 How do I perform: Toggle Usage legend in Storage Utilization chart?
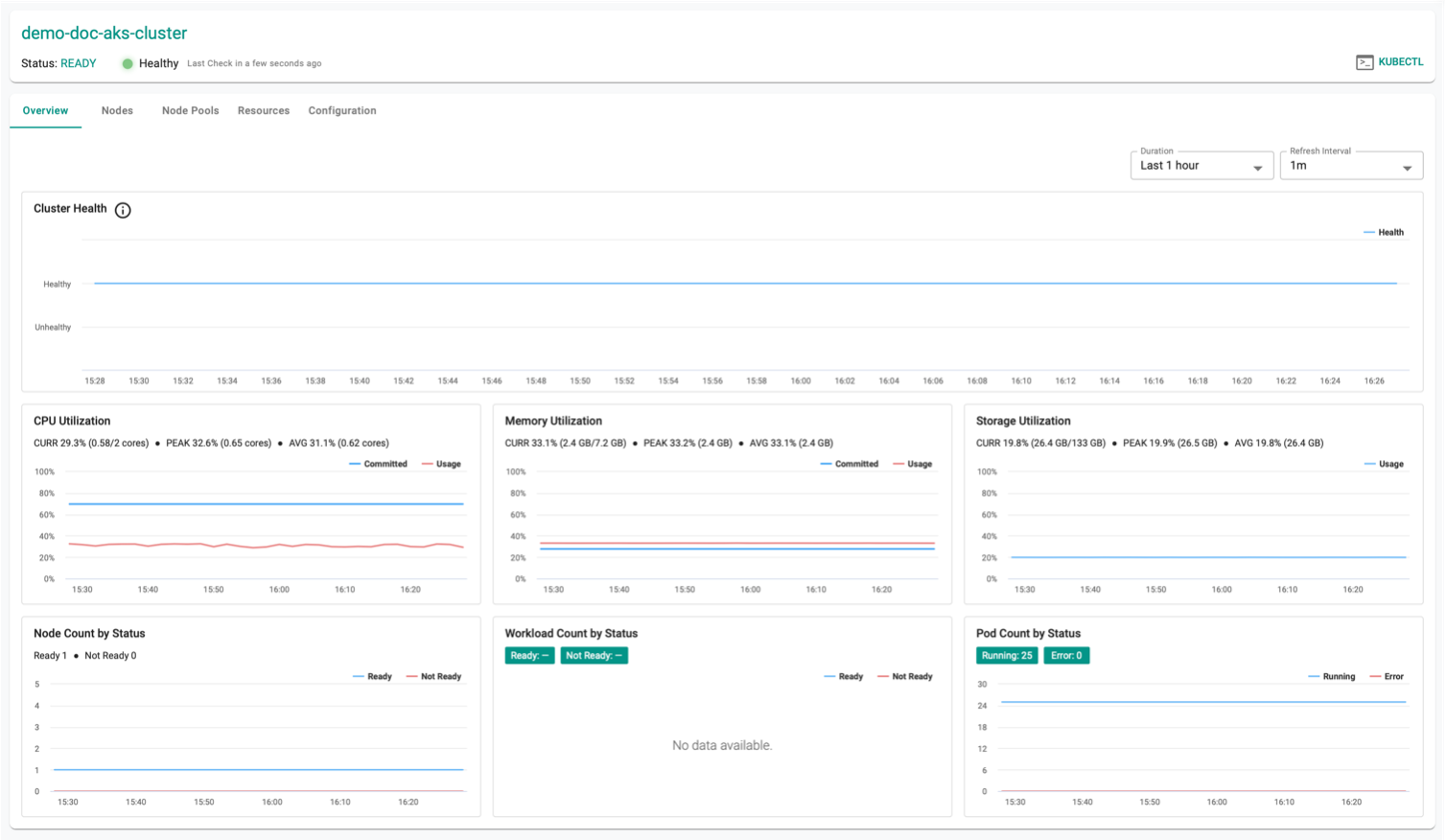pyautogui.click(x=1384, y=464)
